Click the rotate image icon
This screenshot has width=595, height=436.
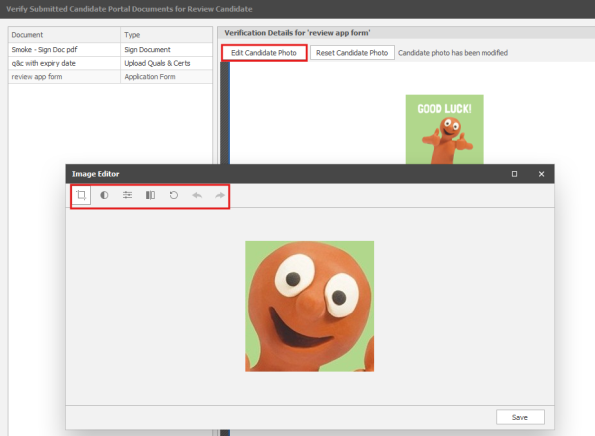pos(173,195)
